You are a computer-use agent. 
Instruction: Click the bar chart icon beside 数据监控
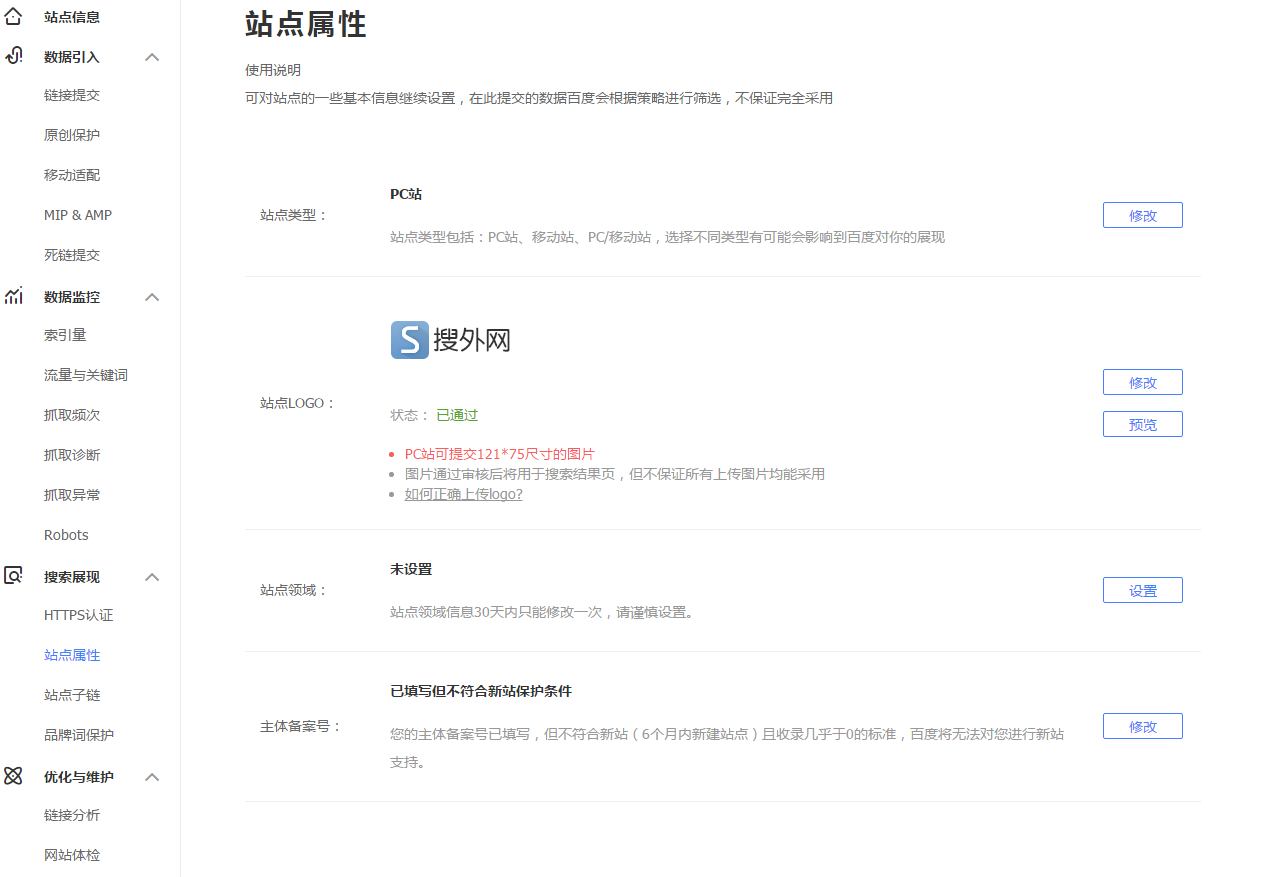tap(13, 296)
